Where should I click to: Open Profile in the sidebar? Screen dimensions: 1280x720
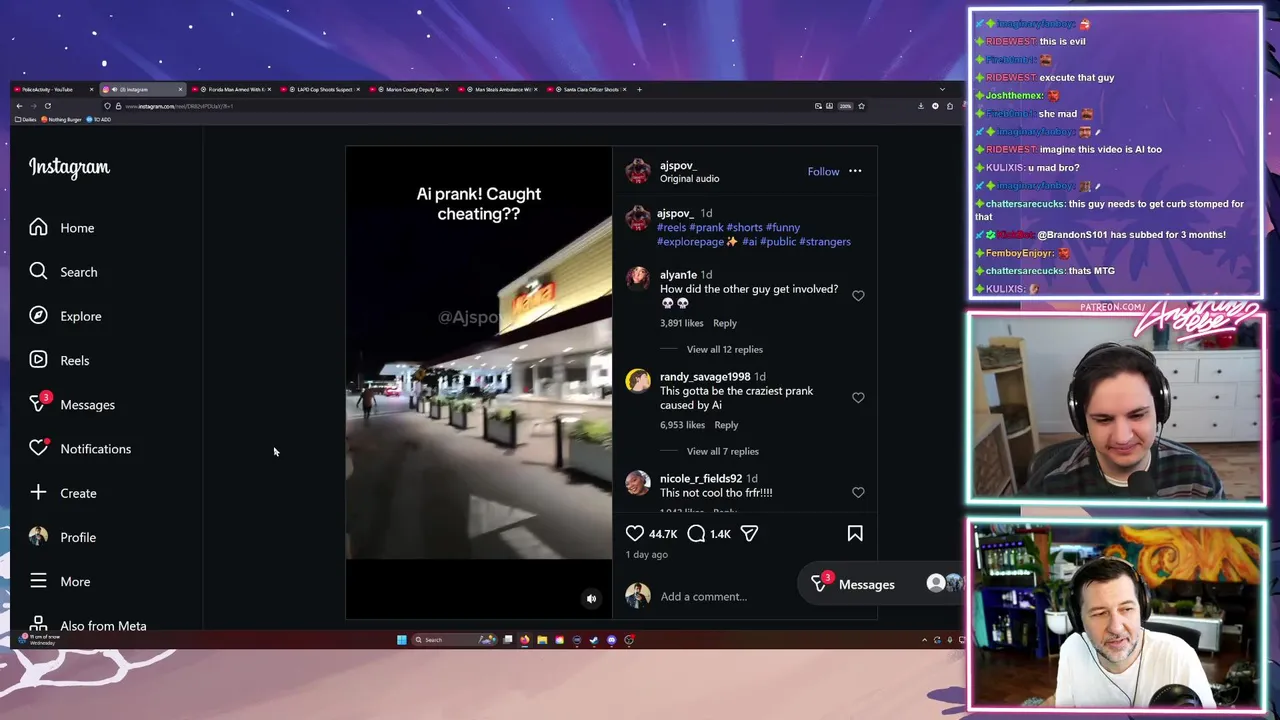[x=63, y=537]
